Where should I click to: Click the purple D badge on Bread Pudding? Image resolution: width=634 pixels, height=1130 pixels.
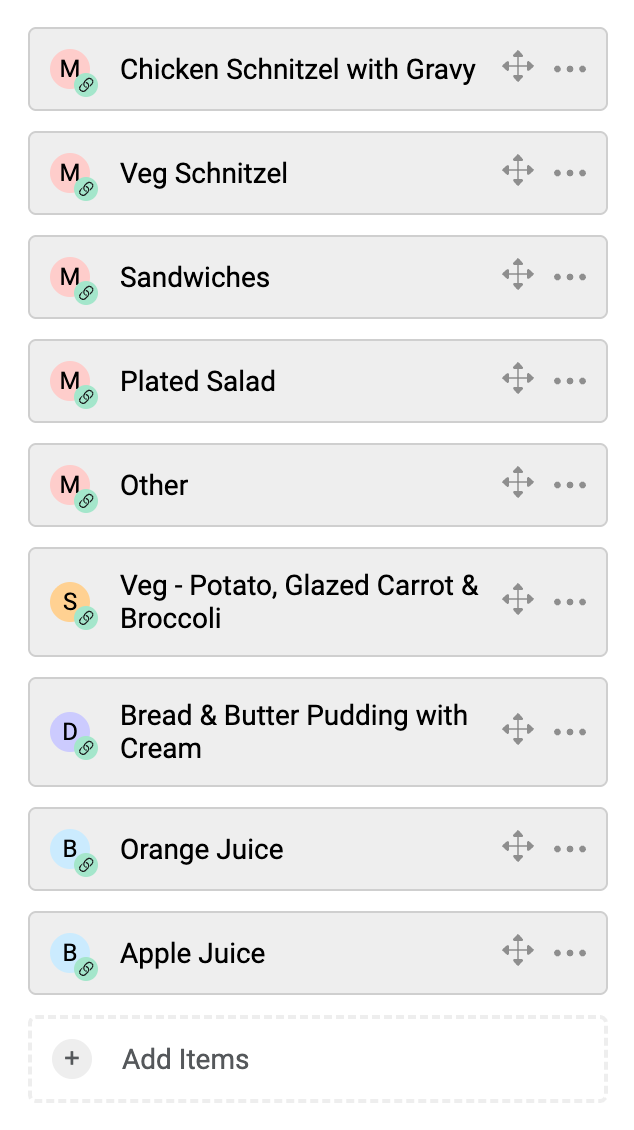(x=69, y=731)
